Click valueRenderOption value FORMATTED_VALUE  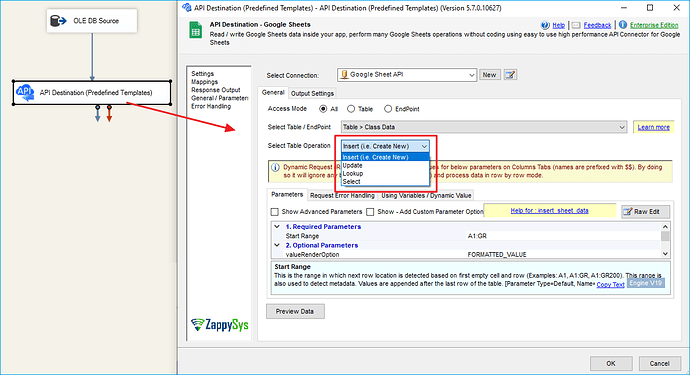tap(497, 254)
